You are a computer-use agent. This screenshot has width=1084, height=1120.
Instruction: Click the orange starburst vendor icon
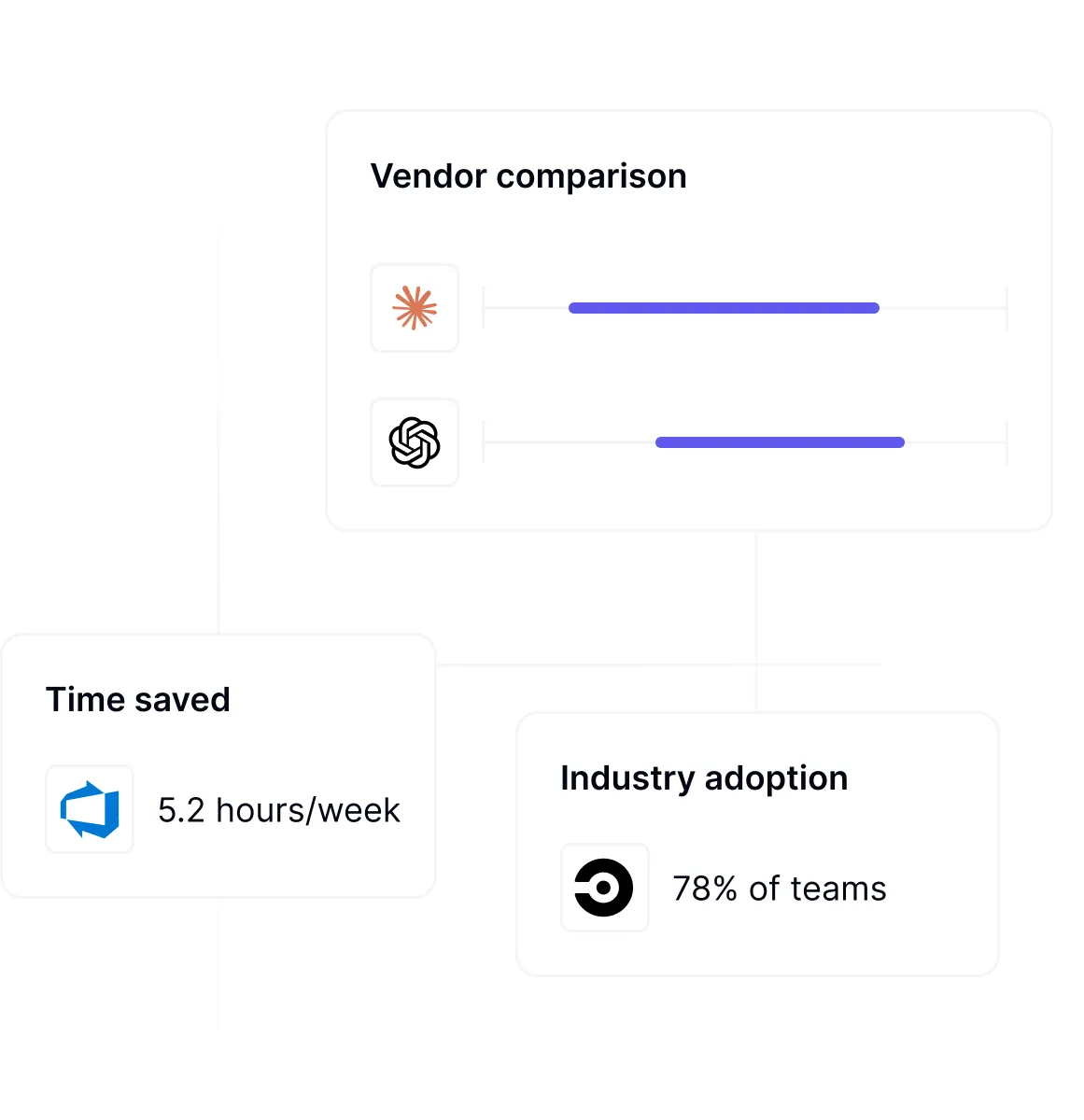click(415, 308)
